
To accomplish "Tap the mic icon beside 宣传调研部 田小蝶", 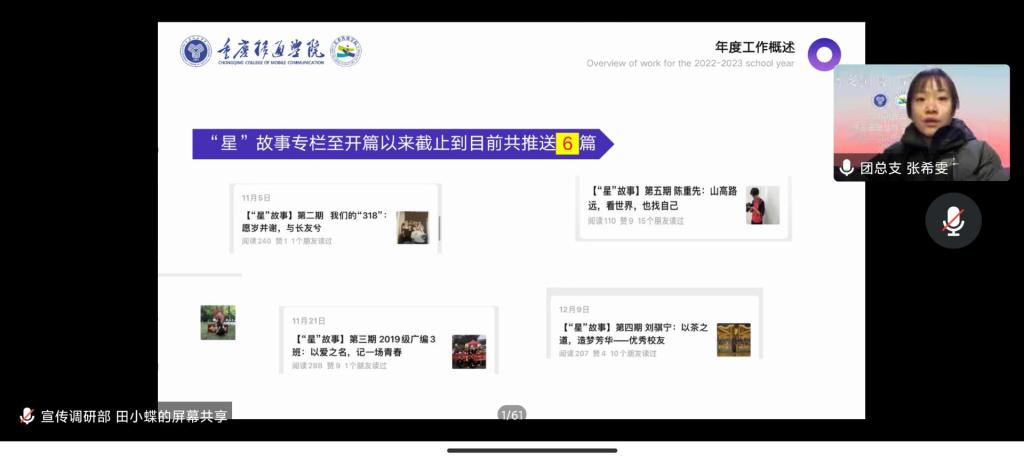I will tap(27, 415).
